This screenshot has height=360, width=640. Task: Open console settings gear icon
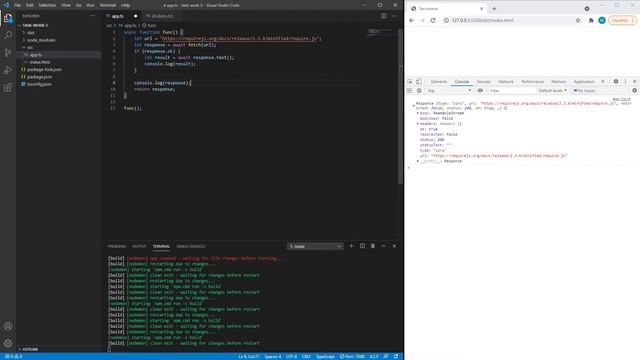point(634,91)
